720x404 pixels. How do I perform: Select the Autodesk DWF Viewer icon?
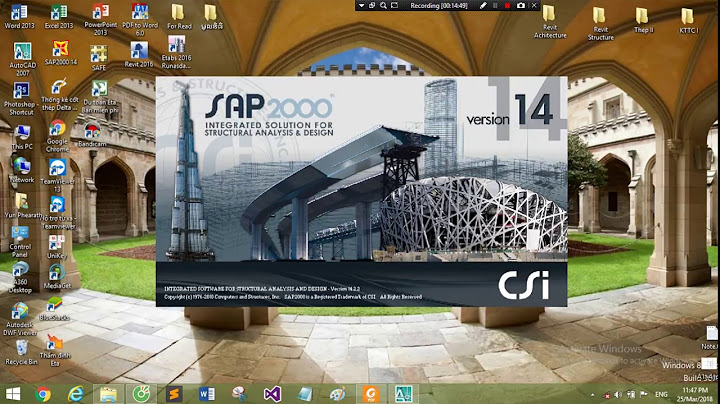point(20,319)
